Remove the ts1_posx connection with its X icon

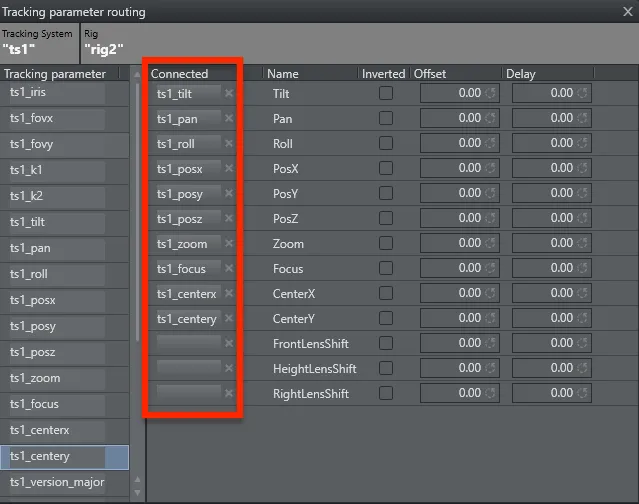tap(229, 168)
